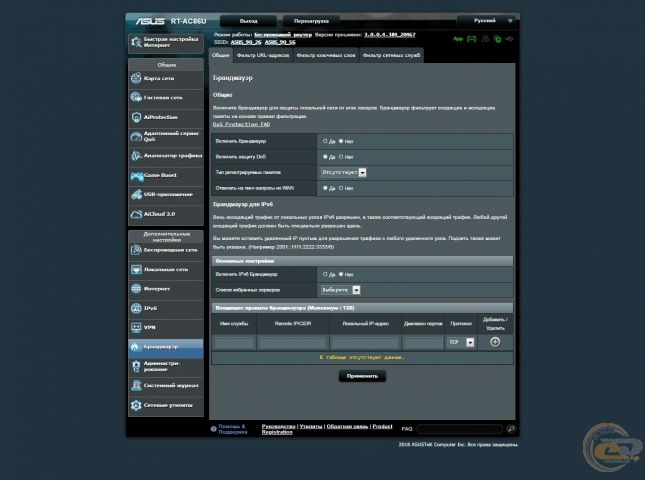Click the USB status icon in header
The image size is (645, 480).
pos(510,39)
